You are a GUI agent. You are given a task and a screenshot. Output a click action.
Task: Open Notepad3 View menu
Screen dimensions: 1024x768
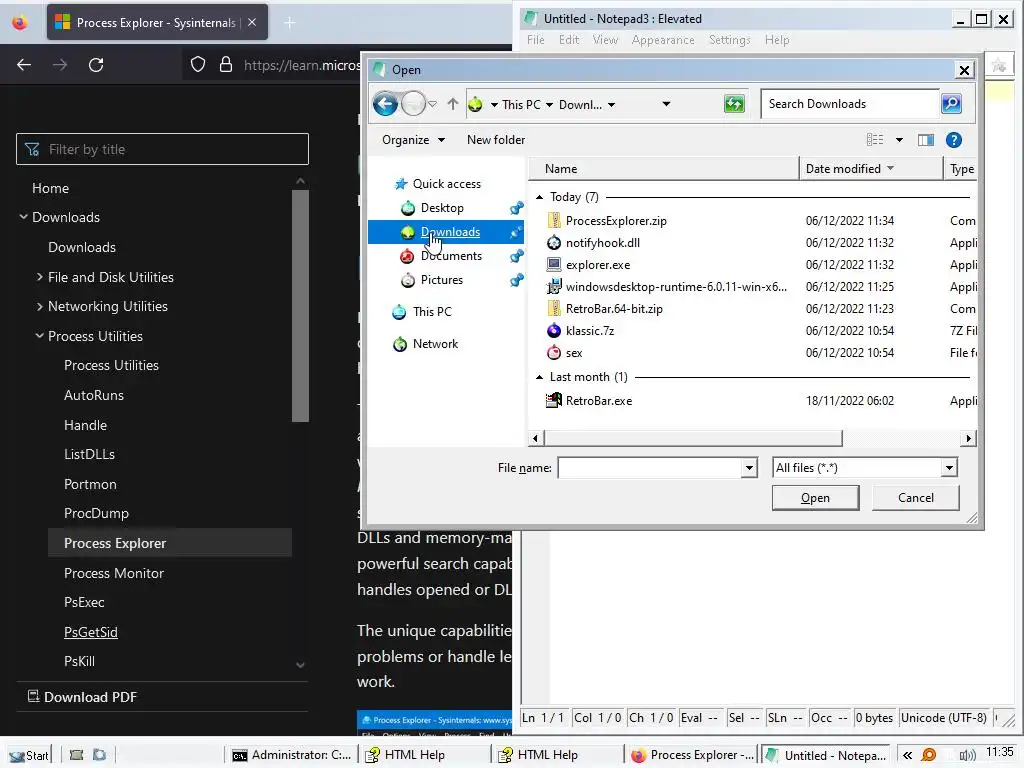tap(605, 40)
